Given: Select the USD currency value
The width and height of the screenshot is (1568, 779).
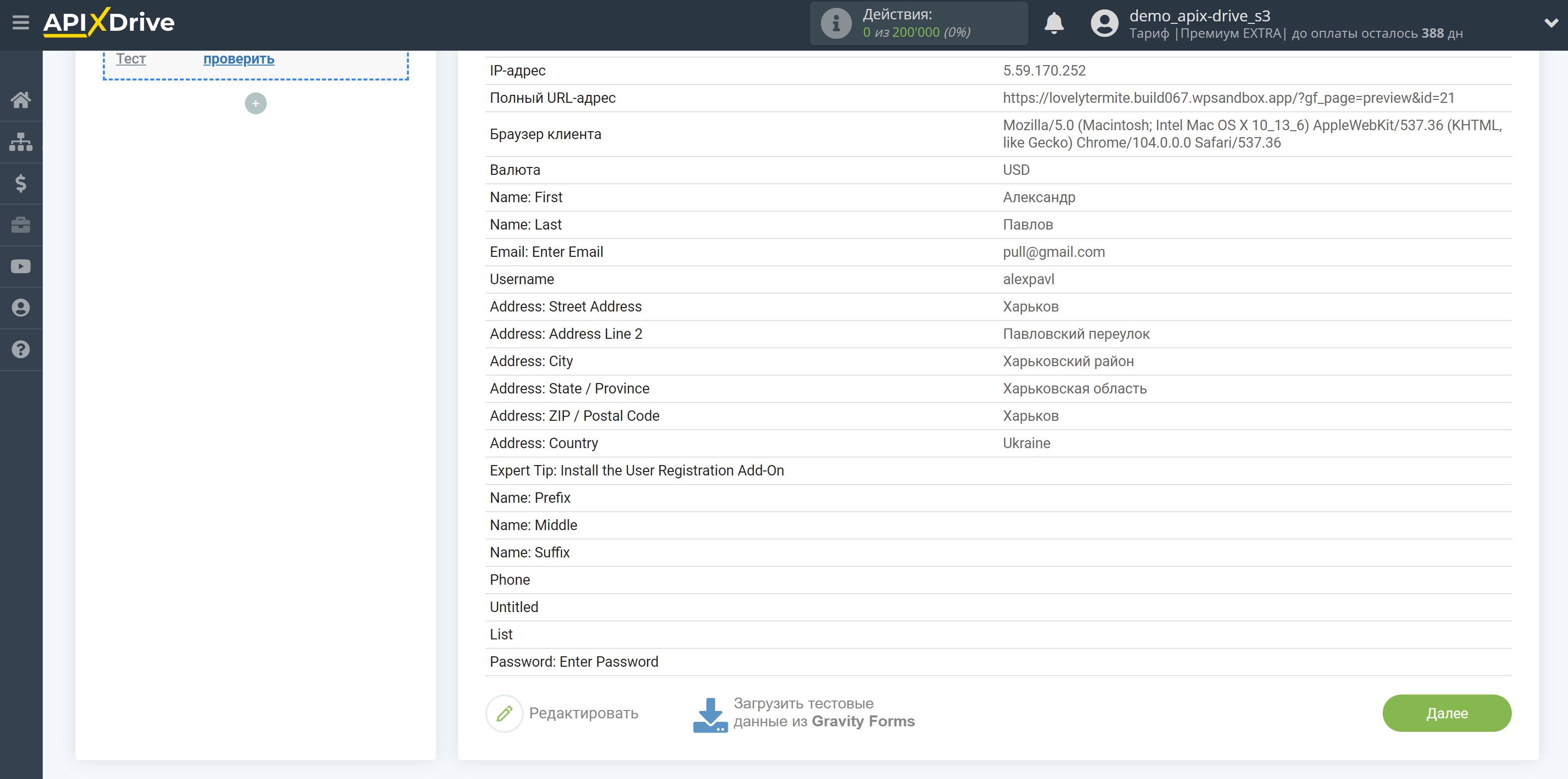Looking at the screenshot, I should pyautogui.click(x=1016, y=170).
